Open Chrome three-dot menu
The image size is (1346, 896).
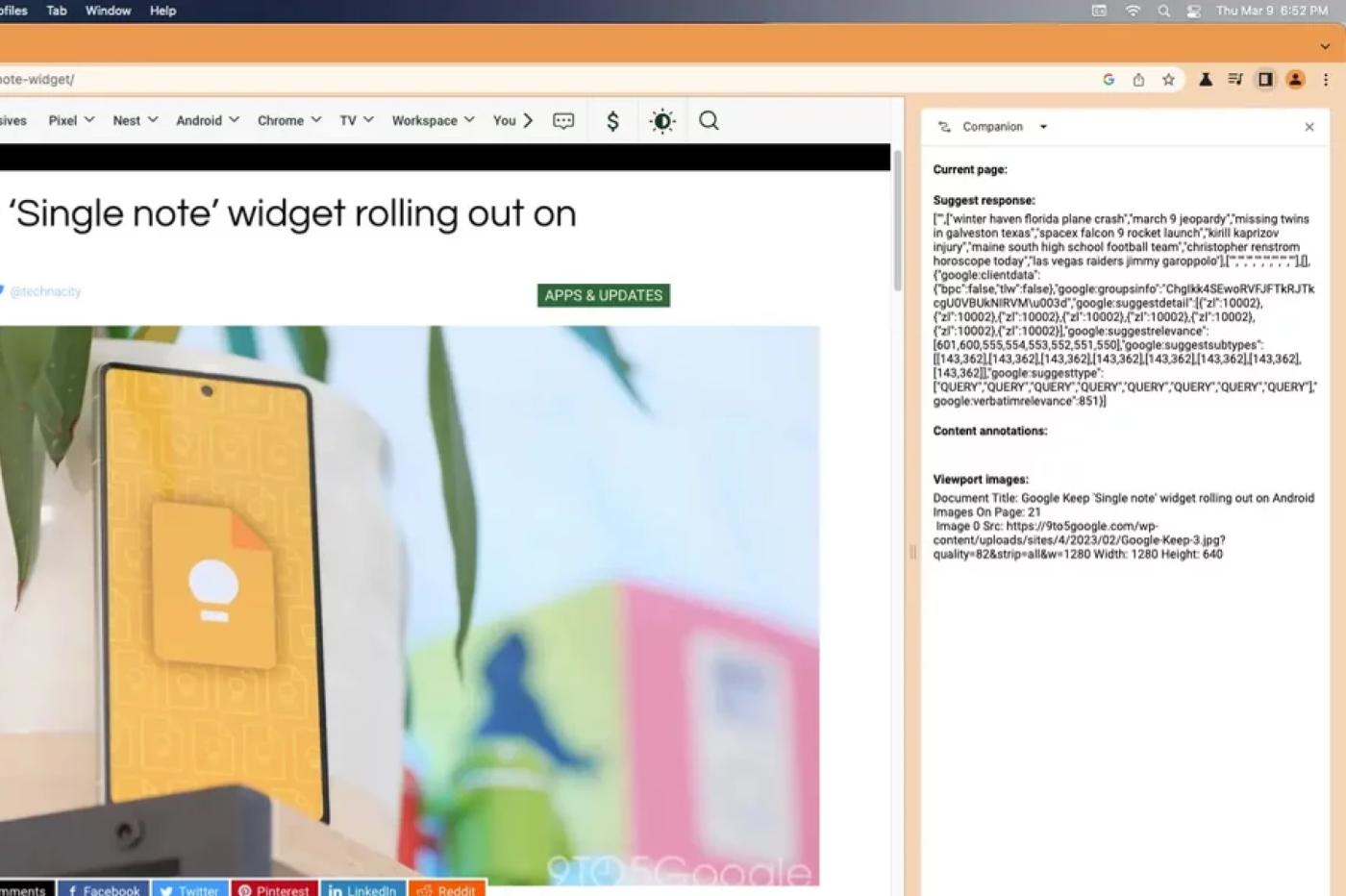[1325, 80]
